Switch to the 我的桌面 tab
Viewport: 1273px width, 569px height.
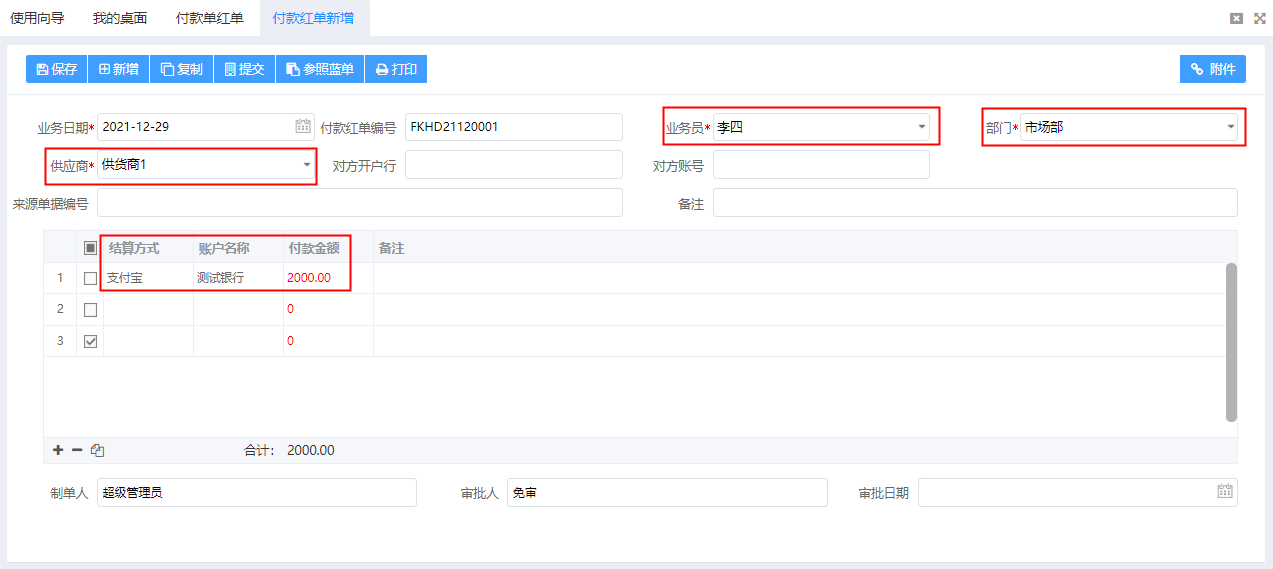[120, 18]
